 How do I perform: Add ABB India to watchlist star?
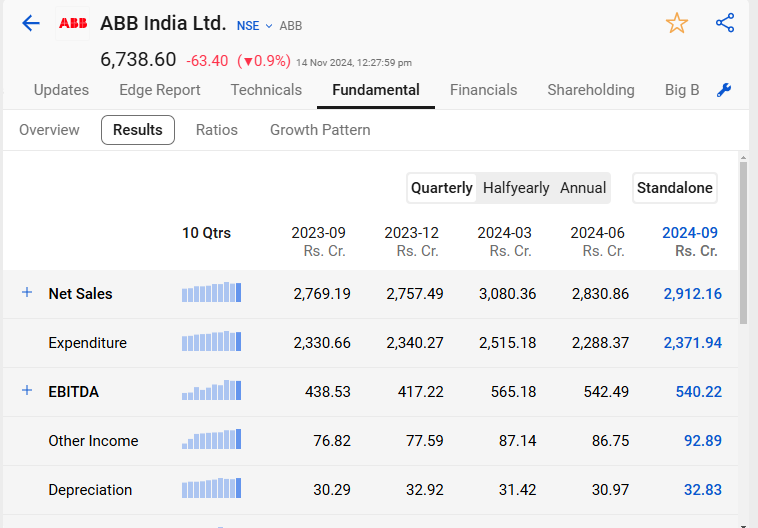tap(676, 23)
